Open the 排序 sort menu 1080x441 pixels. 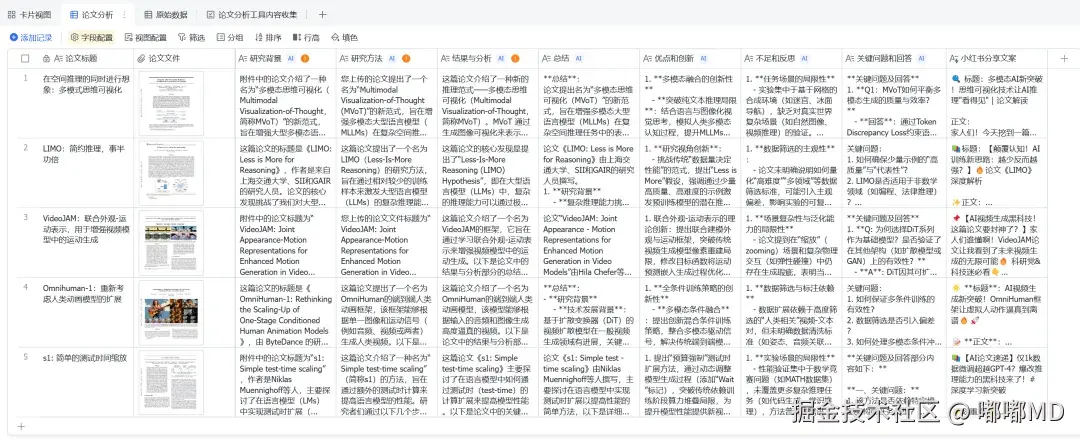(x=268, y=37)
